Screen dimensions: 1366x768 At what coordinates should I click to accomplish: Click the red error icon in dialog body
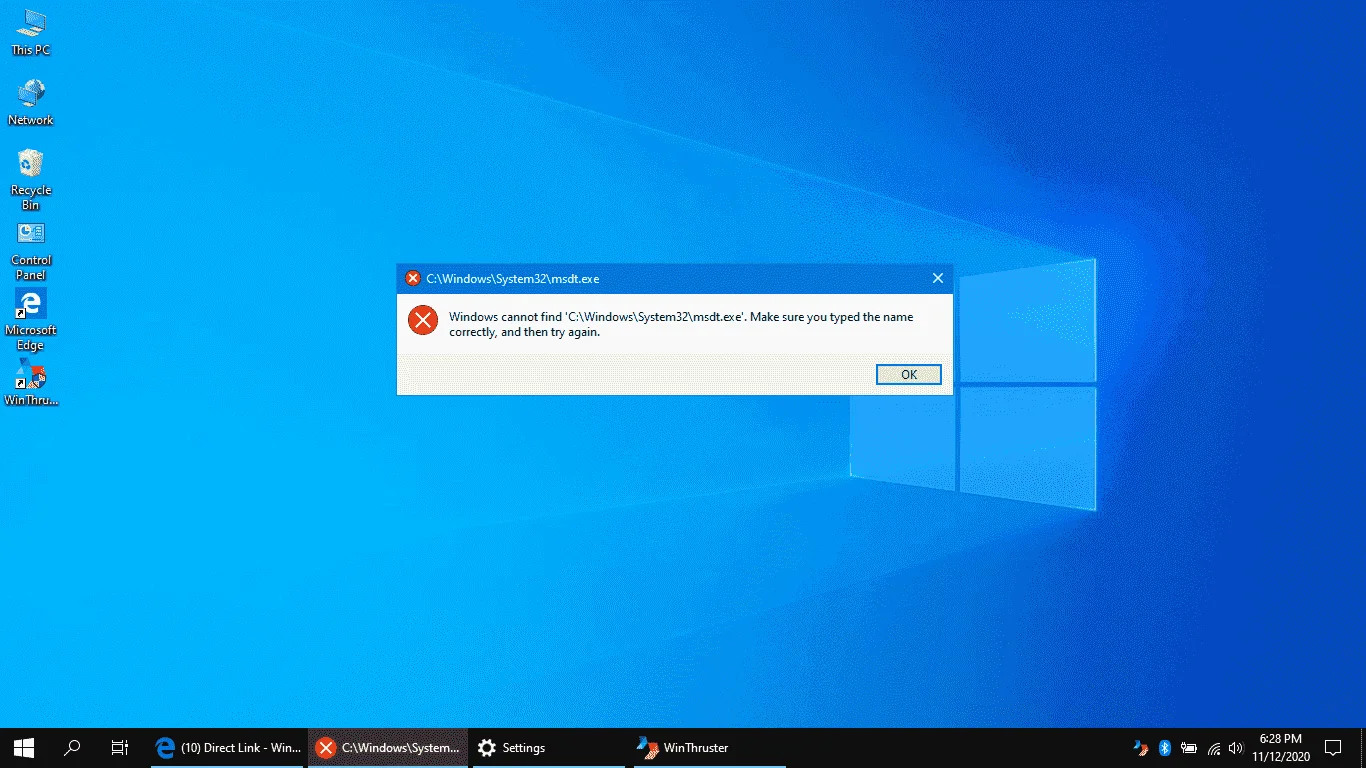coord(423,320)
